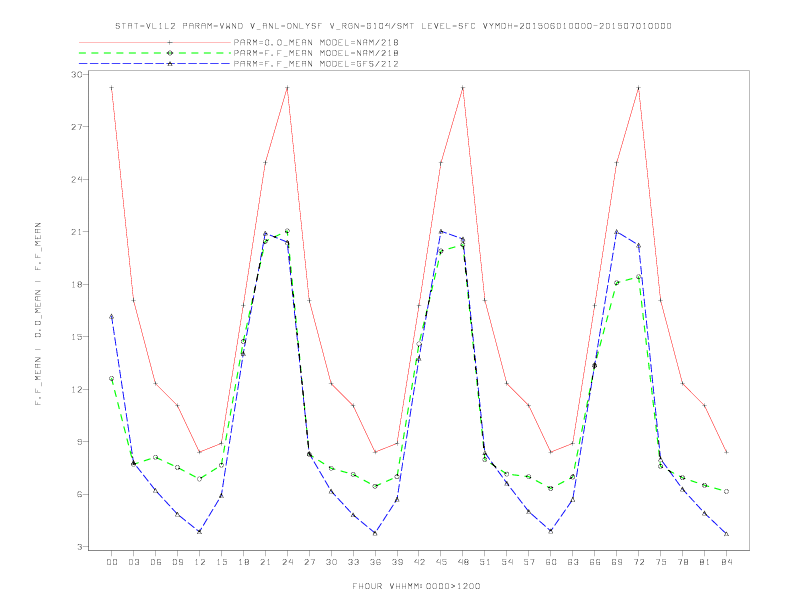Click x-axis forecast hour tick 06
792x612 pixels.
(x=156, y=562)
